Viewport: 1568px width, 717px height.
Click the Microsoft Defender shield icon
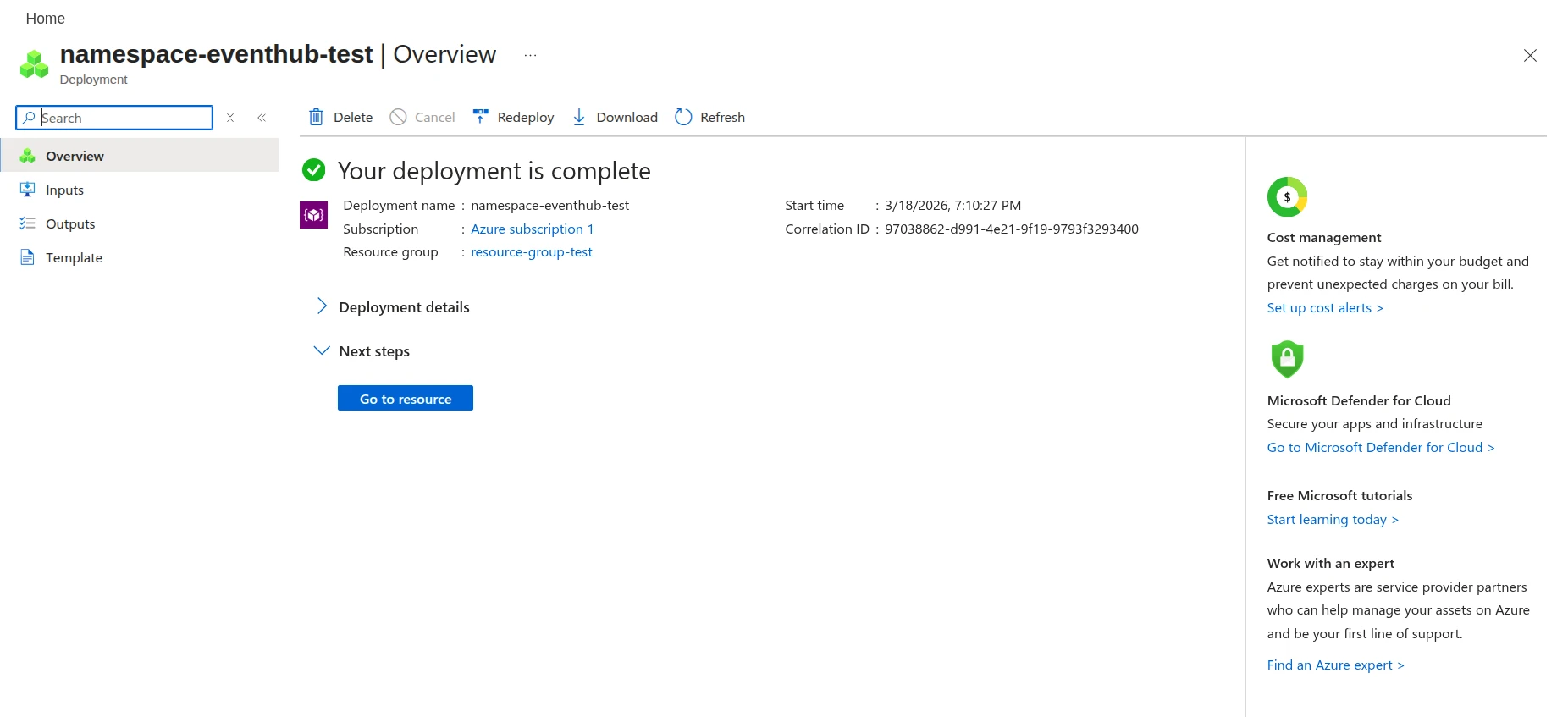[x=1287, y=359]
